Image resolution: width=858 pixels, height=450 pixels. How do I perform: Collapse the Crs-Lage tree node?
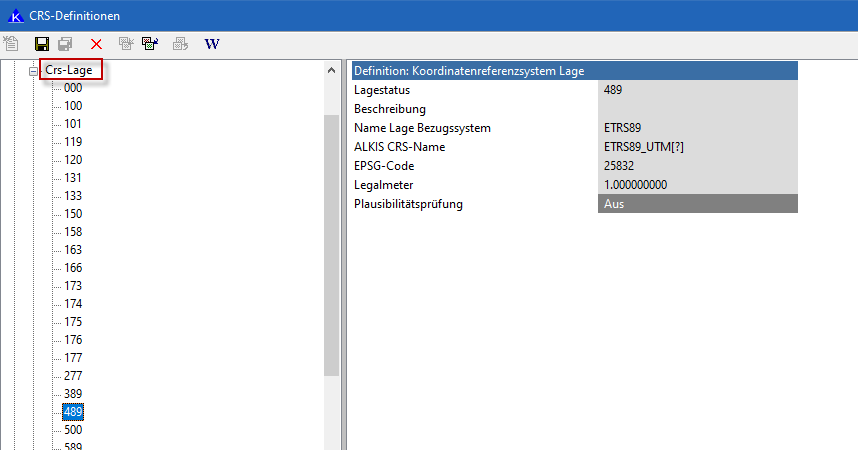coord(33,71)
